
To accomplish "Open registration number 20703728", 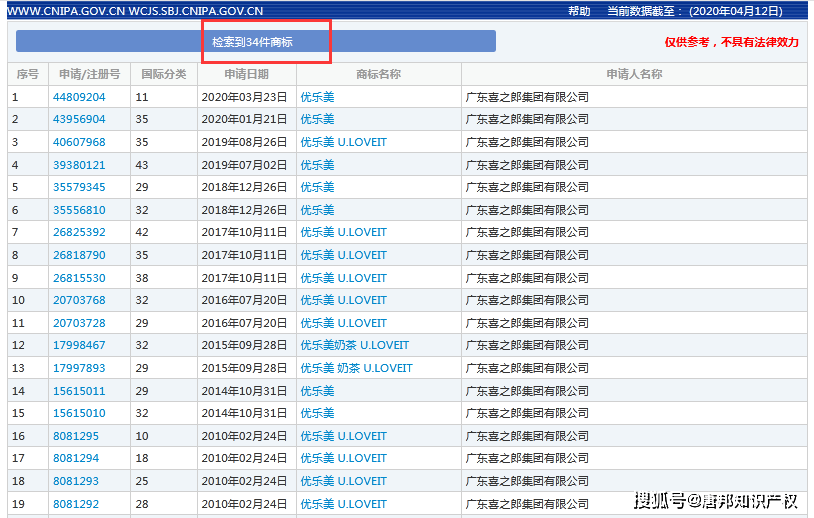I will tap(79, 323).
